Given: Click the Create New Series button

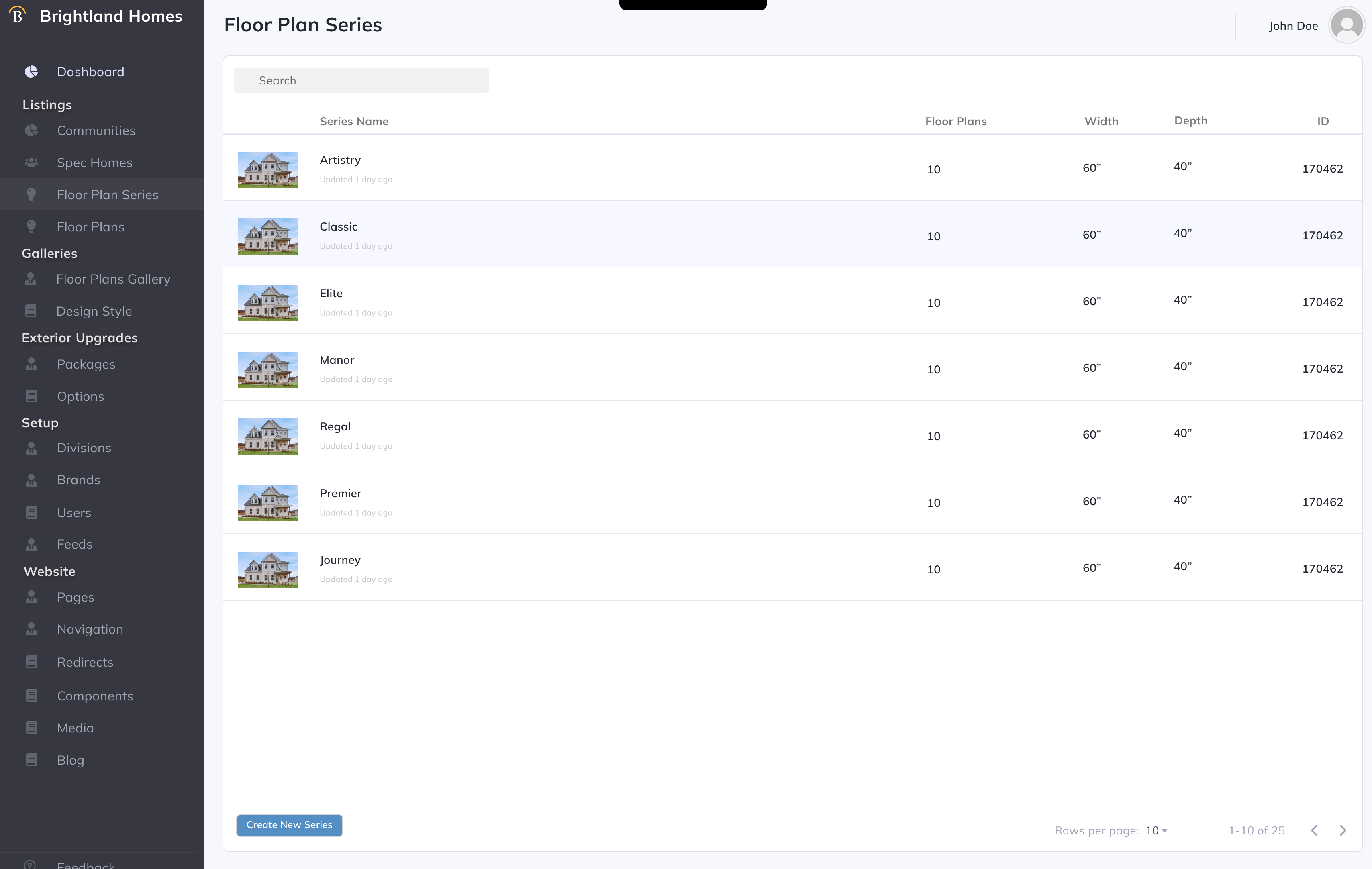Looking at the screenshot, I should click(x=290, y=825).
